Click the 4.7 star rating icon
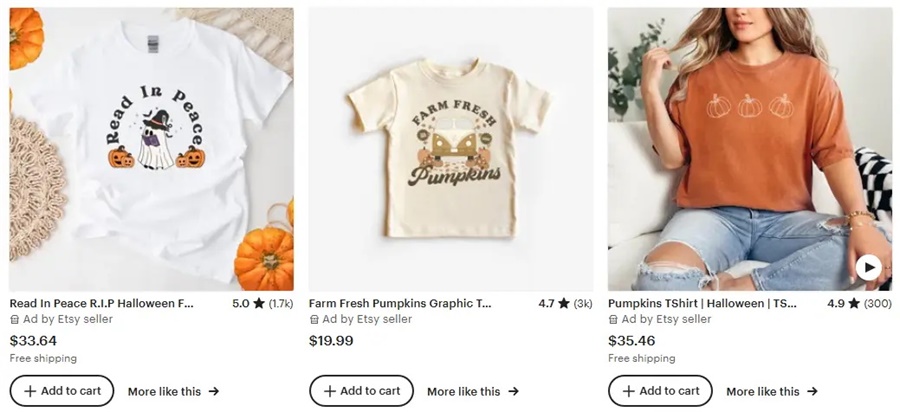The image size is (900, 412). click(x=564, y=303)
